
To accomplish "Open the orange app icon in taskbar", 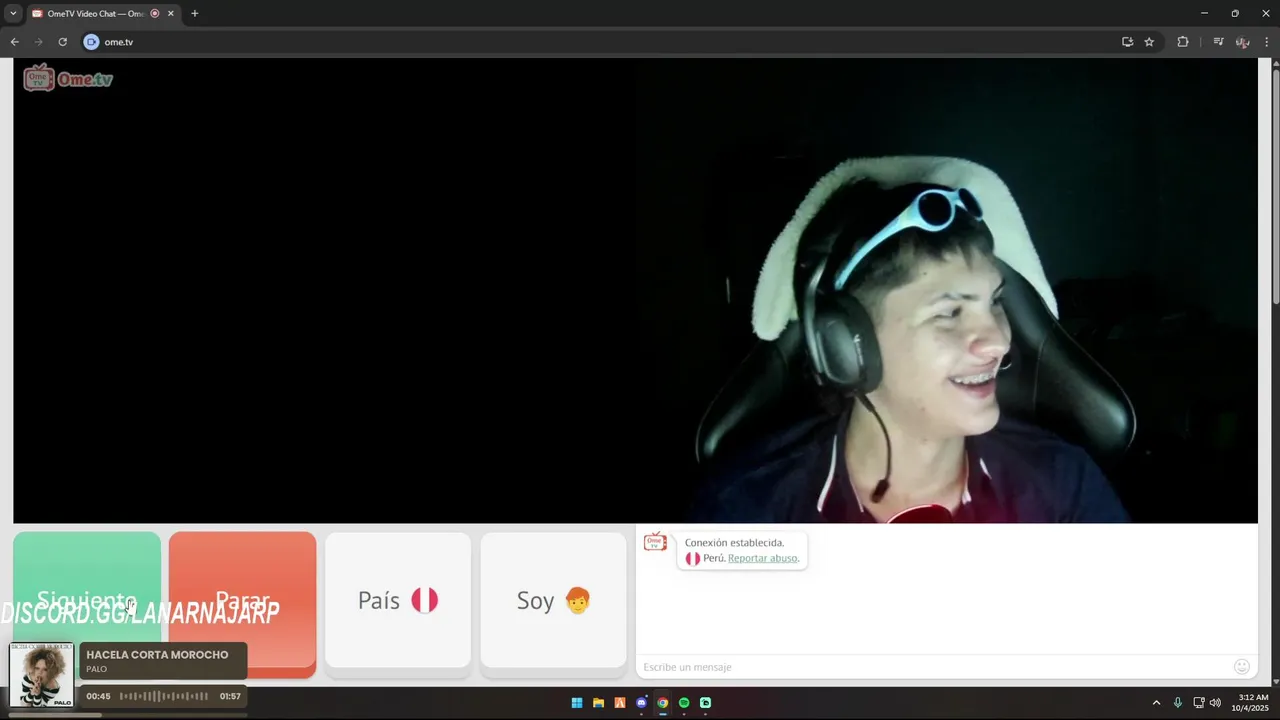I will click(620, 703).
